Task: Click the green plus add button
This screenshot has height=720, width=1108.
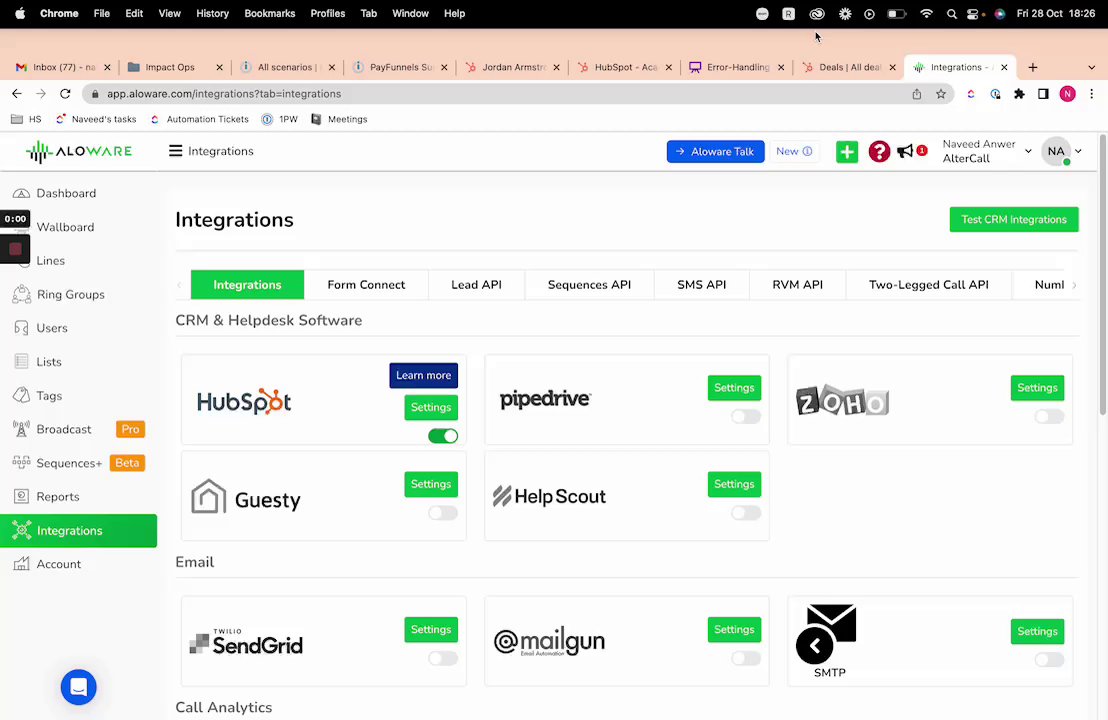Action: tap(847, 151)
